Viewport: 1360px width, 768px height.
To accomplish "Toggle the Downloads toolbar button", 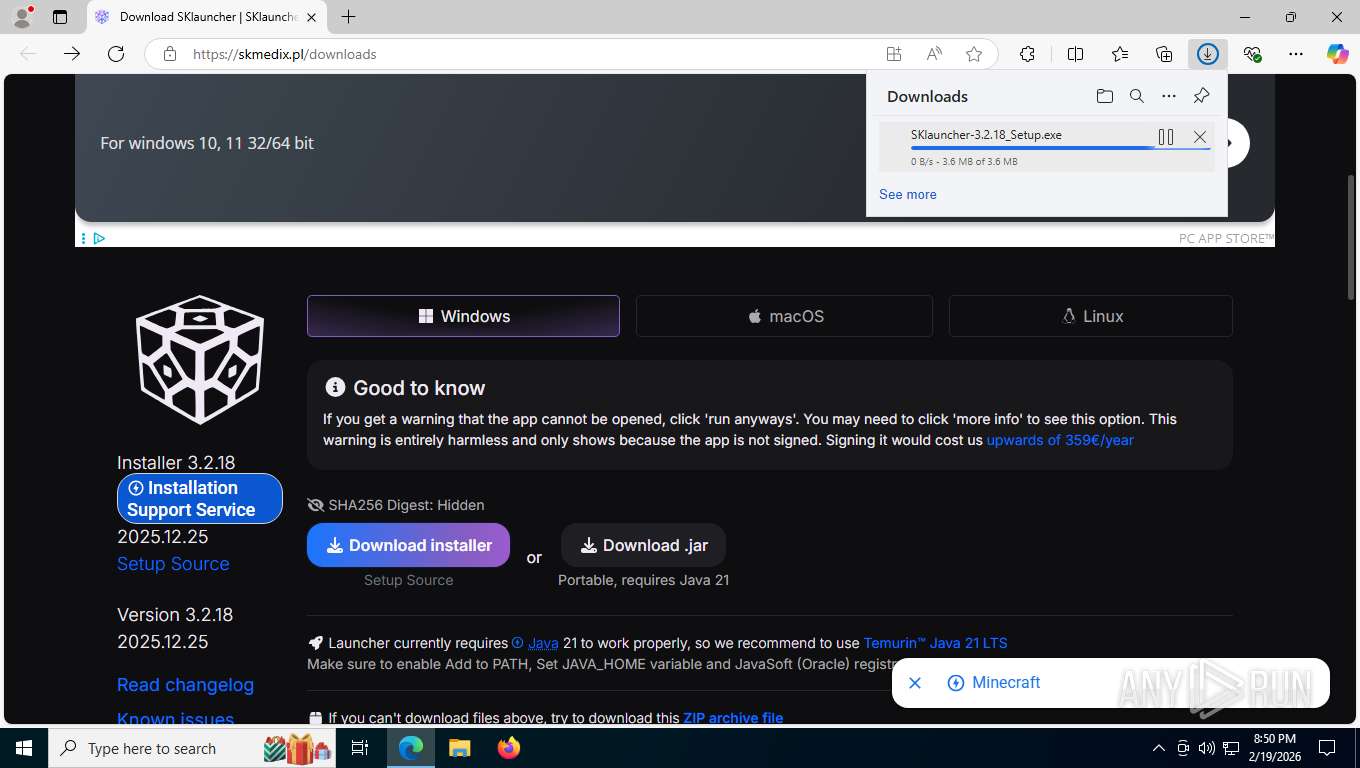I will click(1208, 54).
